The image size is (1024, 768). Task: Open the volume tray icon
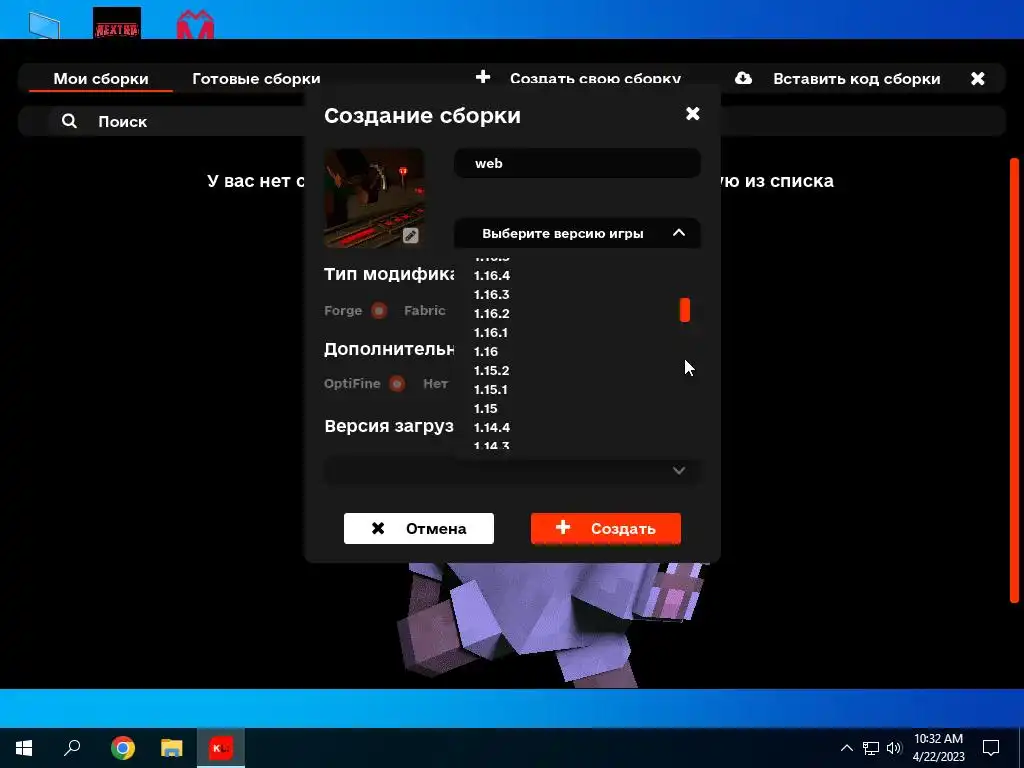pos(894,748)
